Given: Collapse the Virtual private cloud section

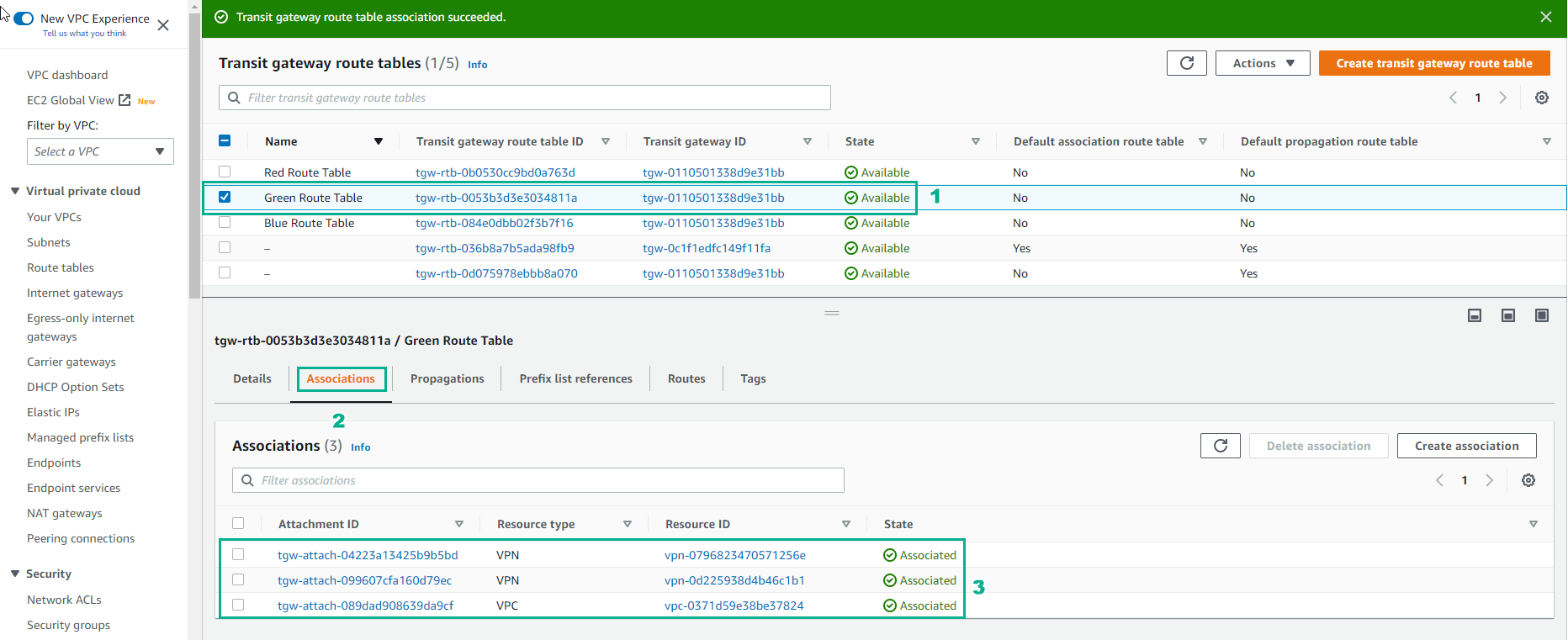Looking at the screenshot, I should coord(15,191).
